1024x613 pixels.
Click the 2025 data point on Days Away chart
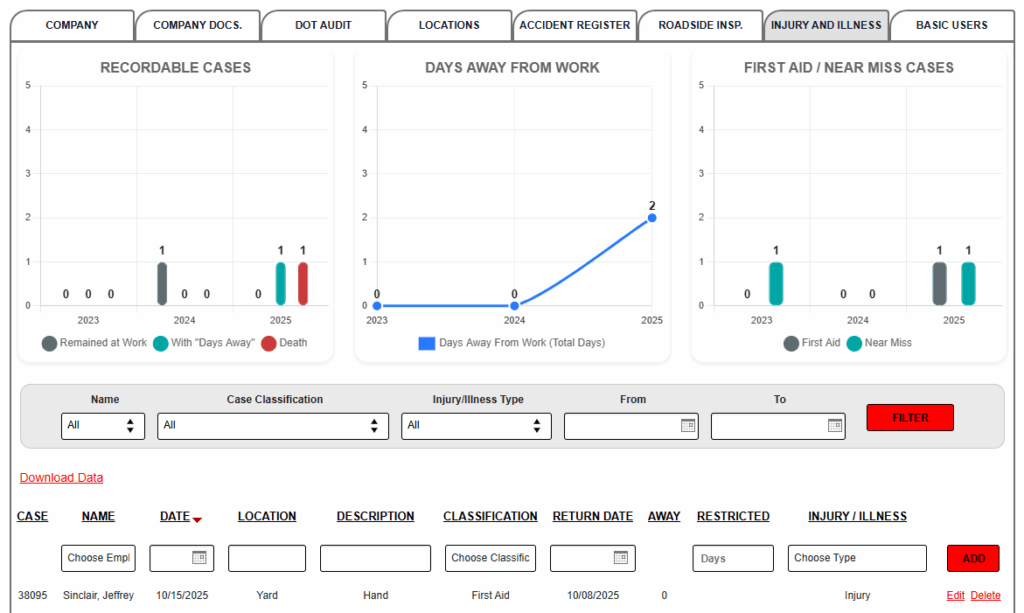pyautogui.click(x=652, y=218)
